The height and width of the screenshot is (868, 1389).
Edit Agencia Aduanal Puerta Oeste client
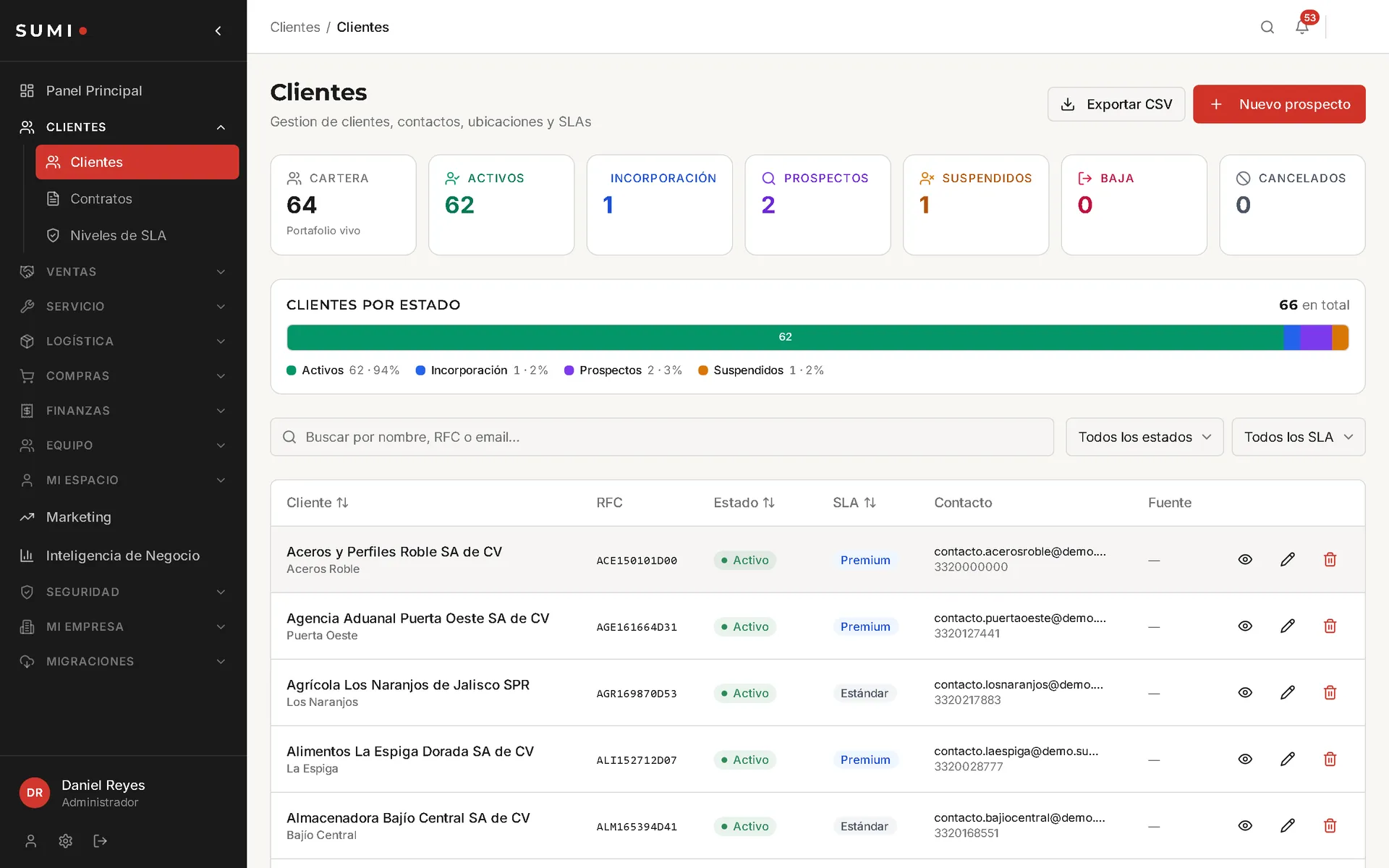click(x=1288, y=626)
